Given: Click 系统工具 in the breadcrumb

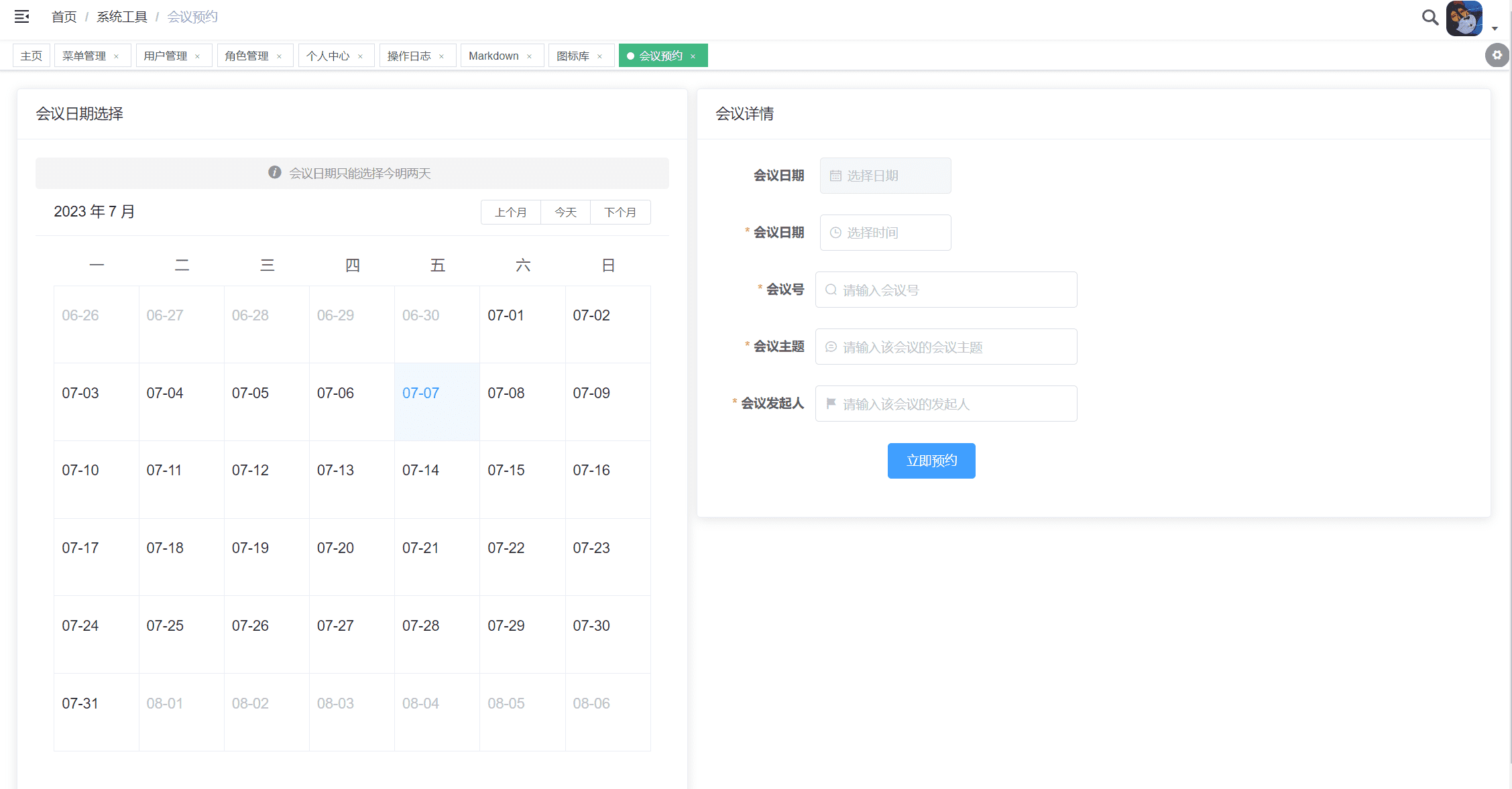Looking at the screenshot, I should pos(122,17).
